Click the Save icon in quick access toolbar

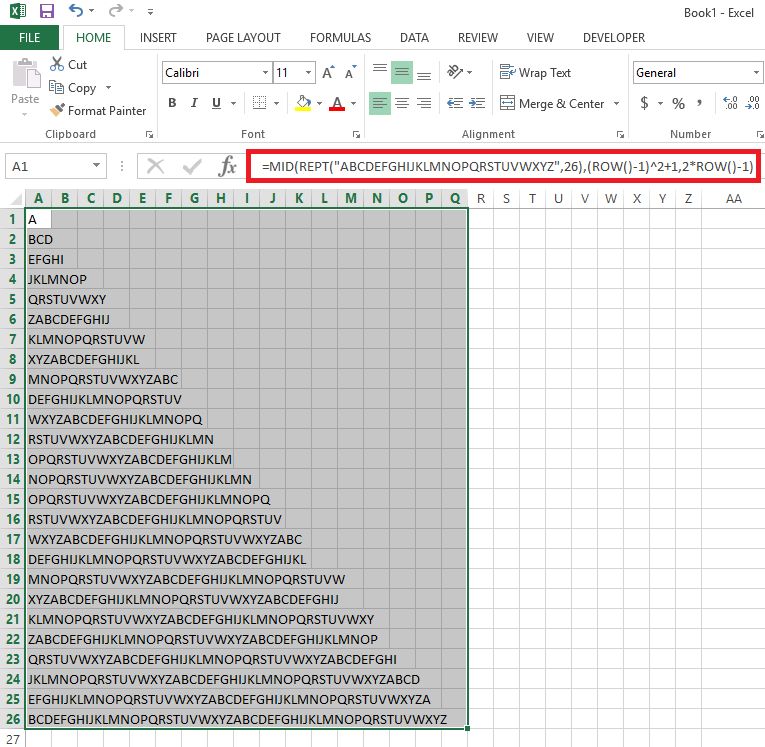(x=47, y=11)
